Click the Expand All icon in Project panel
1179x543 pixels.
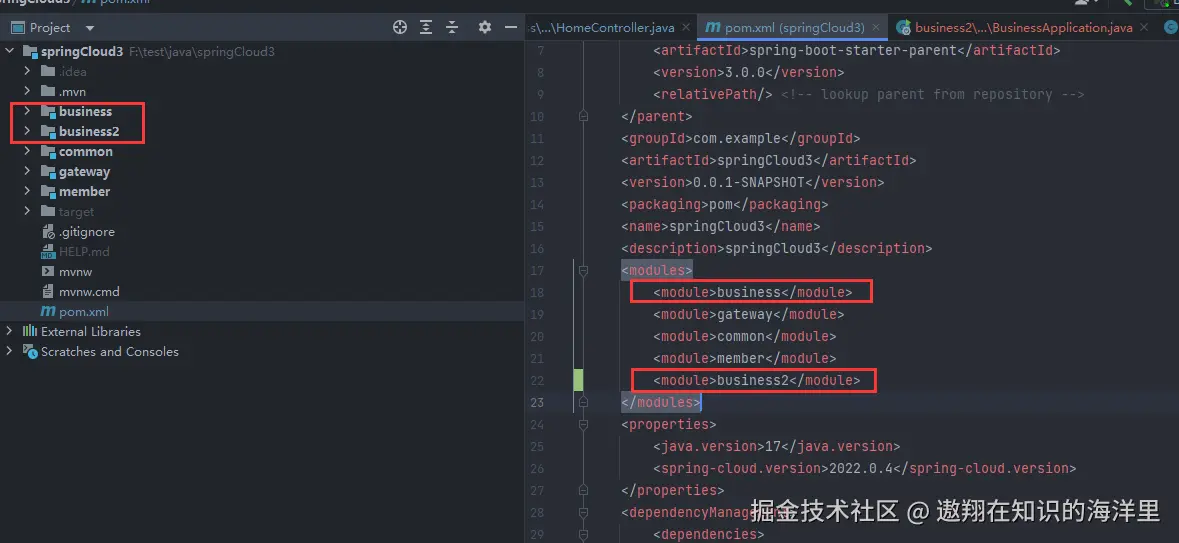(x=426, y=28)
